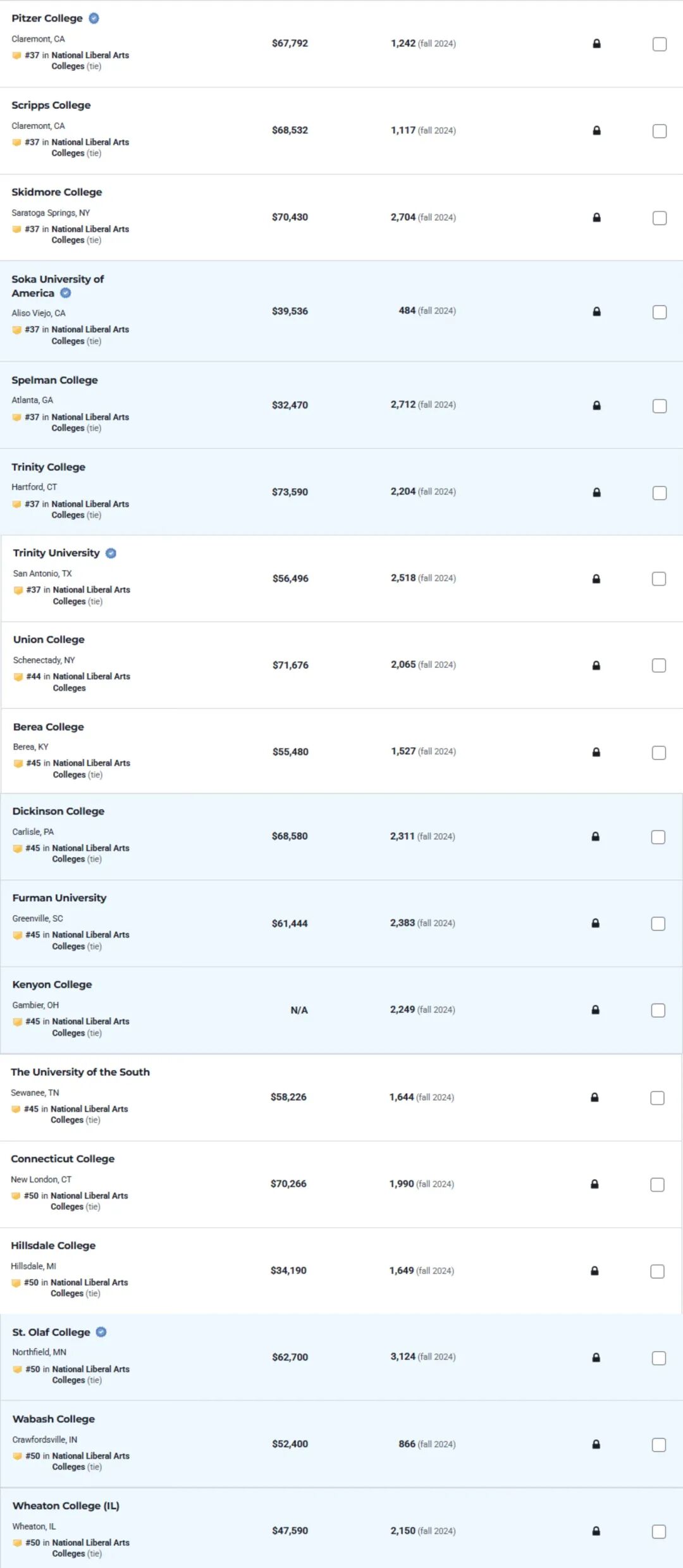
Task: Open Furman University profile
Action: tap(59, 898)
